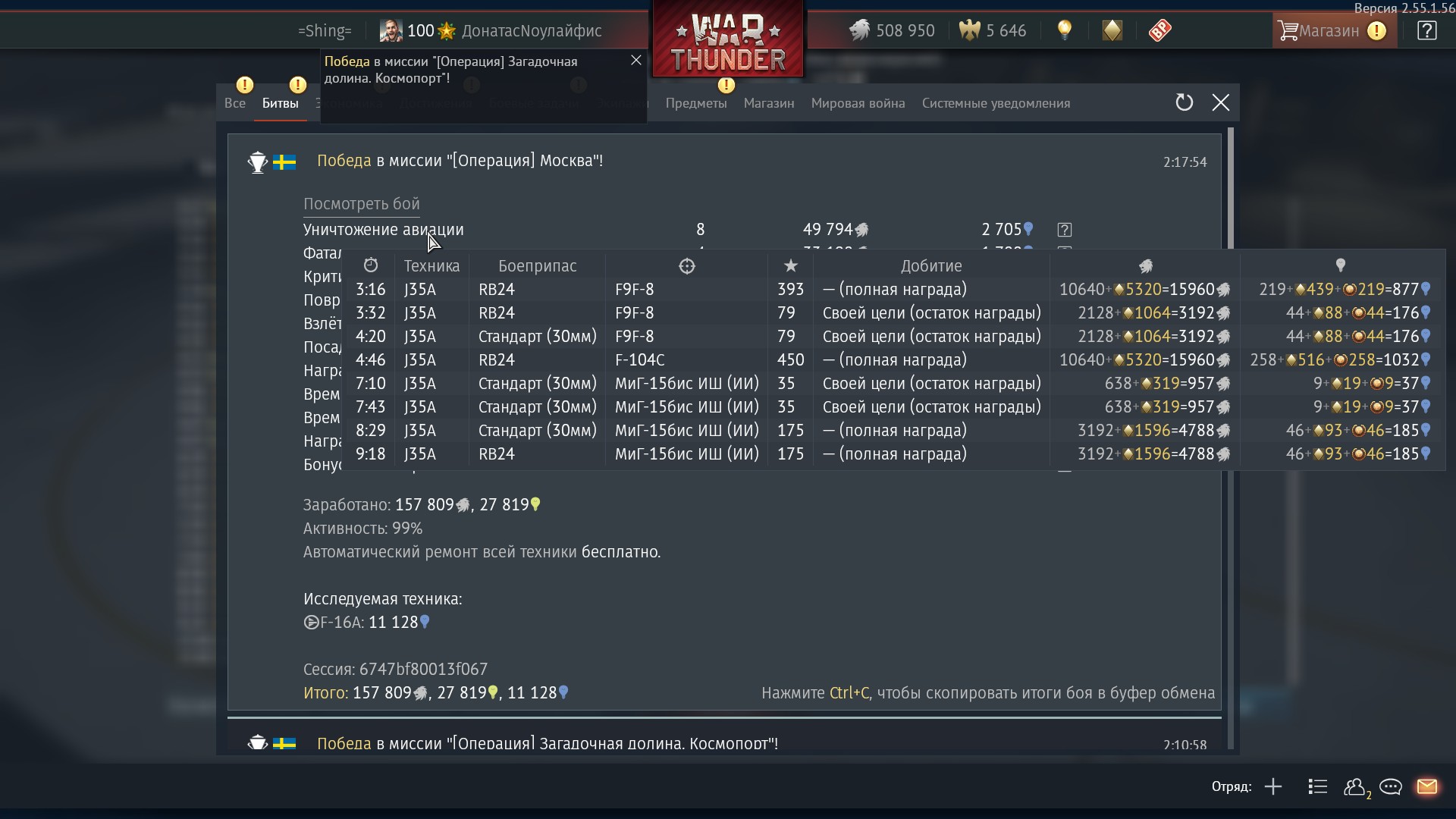Click the Посмотреть бой replay link
Screen dimensions: 1456x819
coord(361,204)
